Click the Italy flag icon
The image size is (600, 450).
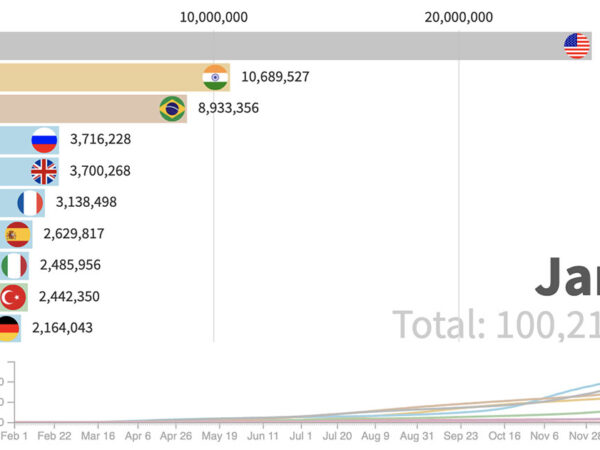15,265
